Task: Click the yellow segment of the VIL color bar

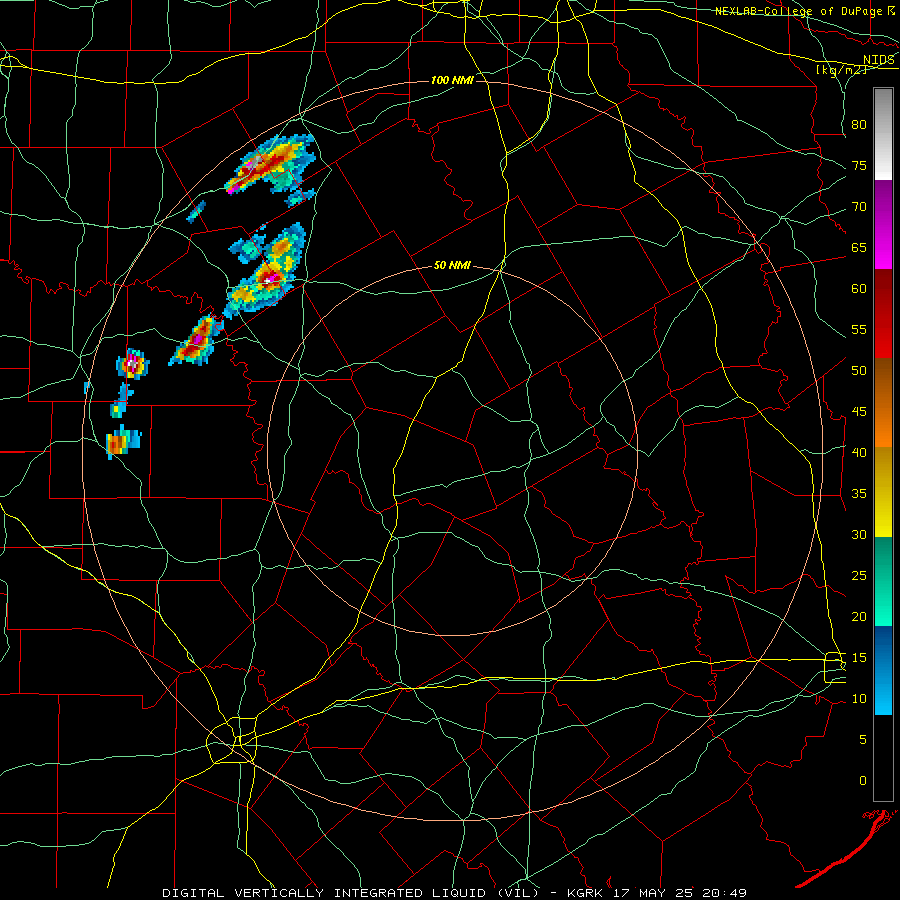Action: tap(883, 492)
